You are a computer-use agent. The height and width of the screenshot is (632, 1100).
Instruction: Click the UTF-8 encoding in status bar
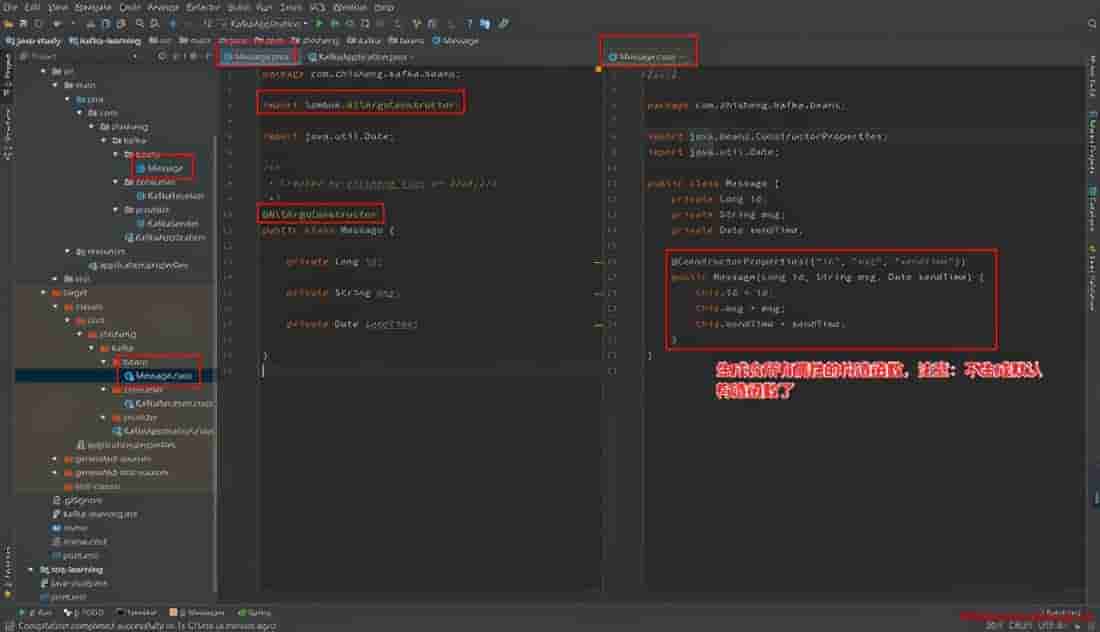point(1050,625)
